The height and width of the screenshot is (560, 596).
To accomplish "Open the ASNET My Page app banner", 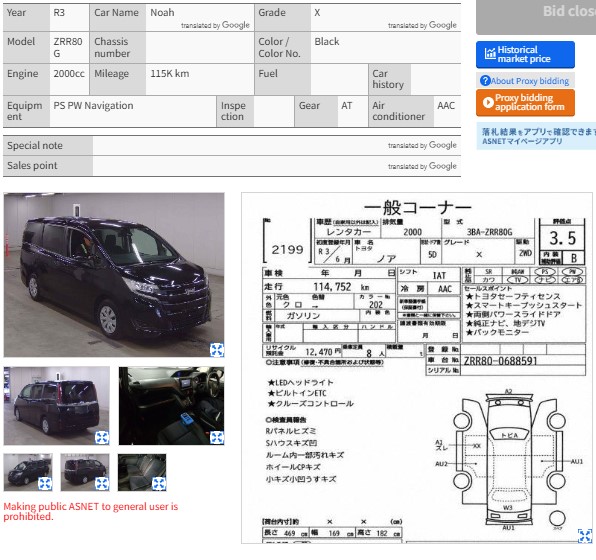I will [536, 136].
